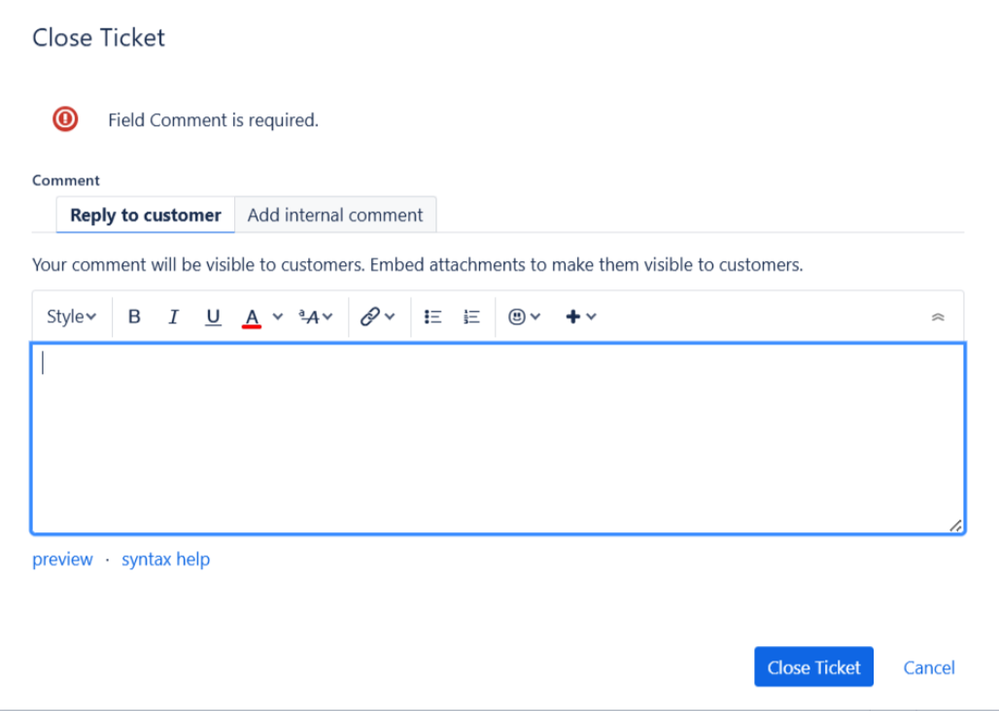999x711 pixels.
Task: Click the 'Field Comment is required.' message
Action: tap(213, 120)
